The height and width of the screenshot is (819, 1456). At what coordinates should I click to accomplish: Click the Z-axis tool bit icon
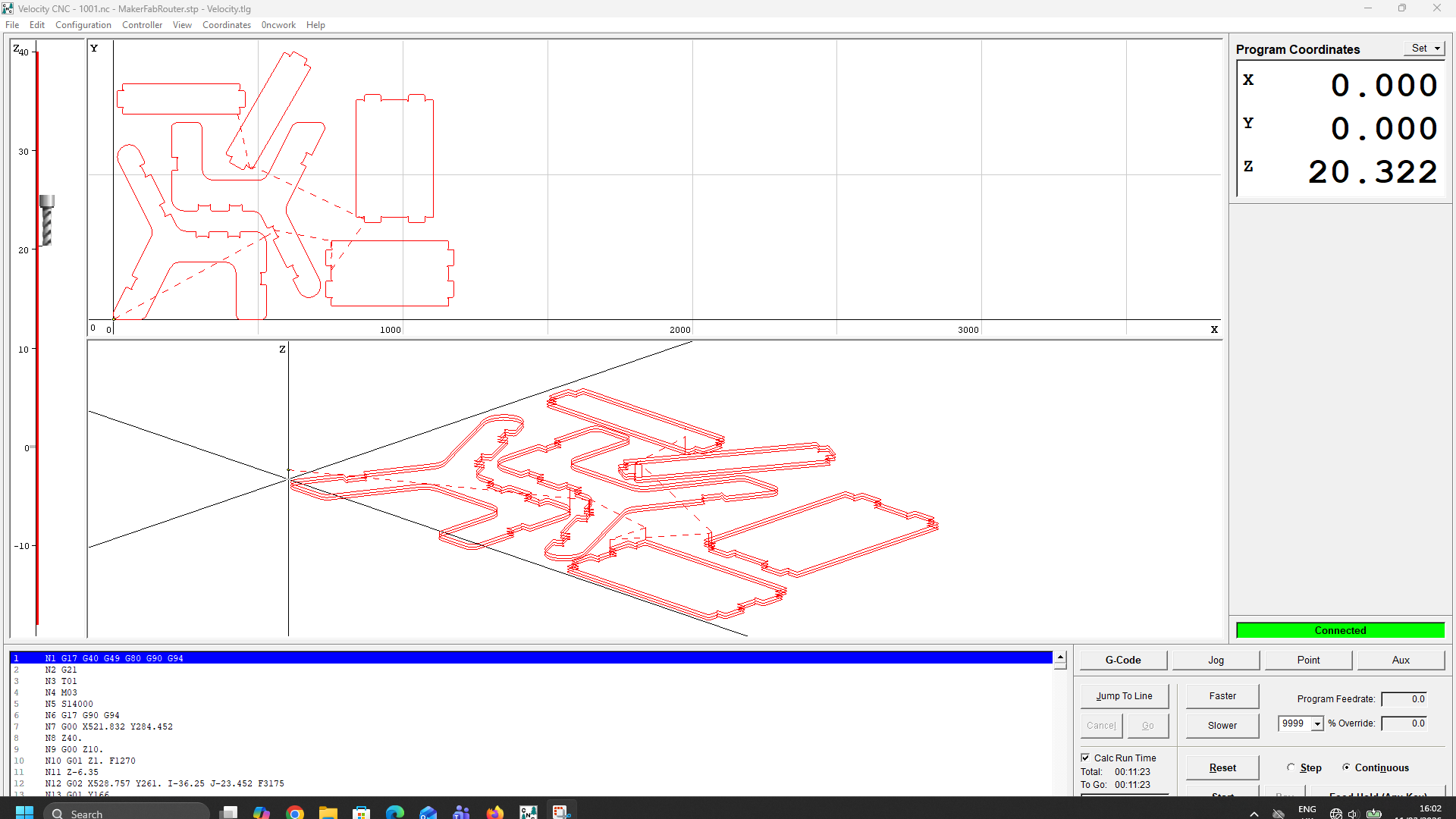(47, 221)
